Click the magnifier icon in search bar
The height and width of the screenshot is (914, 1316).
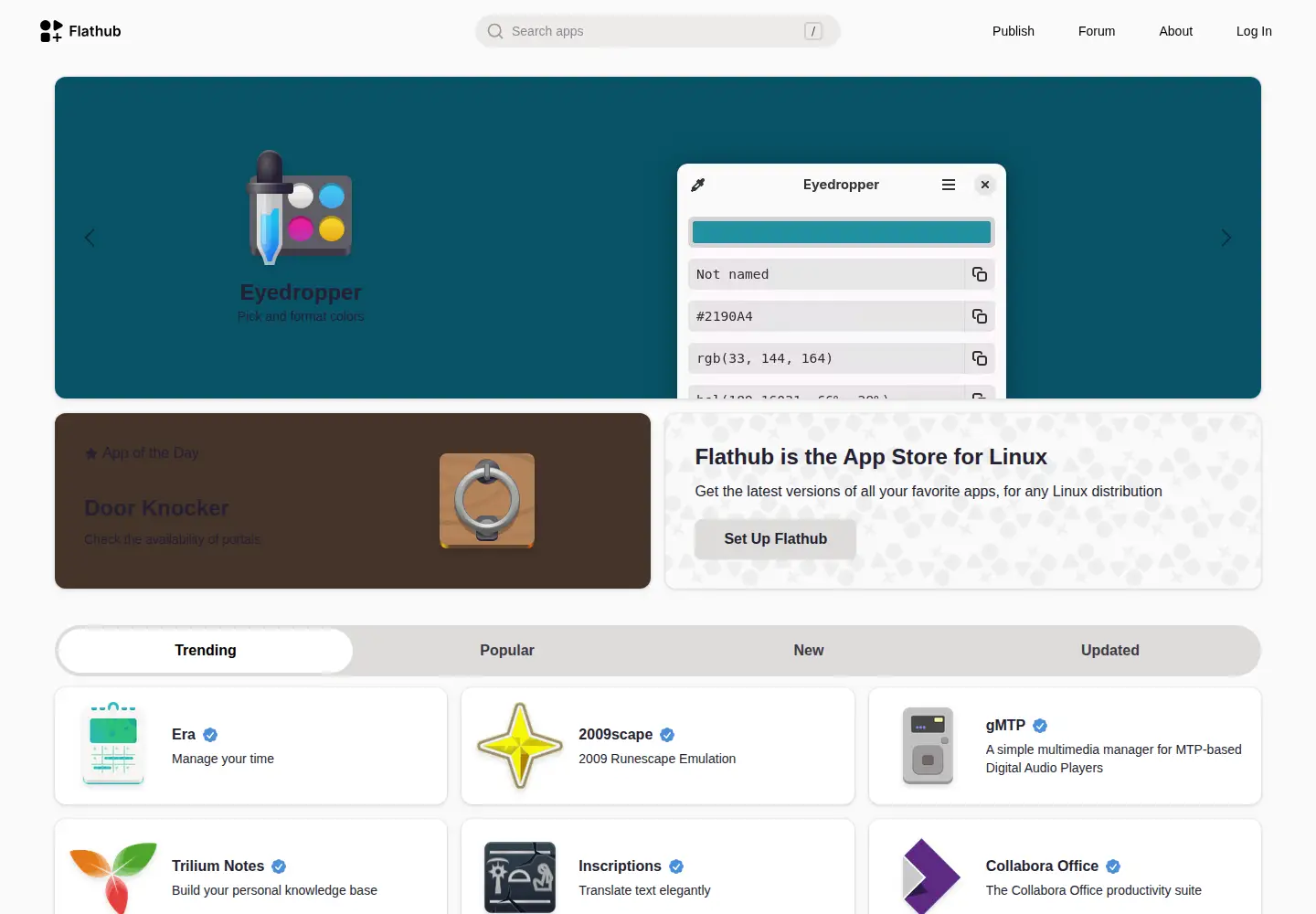[495, 31]
